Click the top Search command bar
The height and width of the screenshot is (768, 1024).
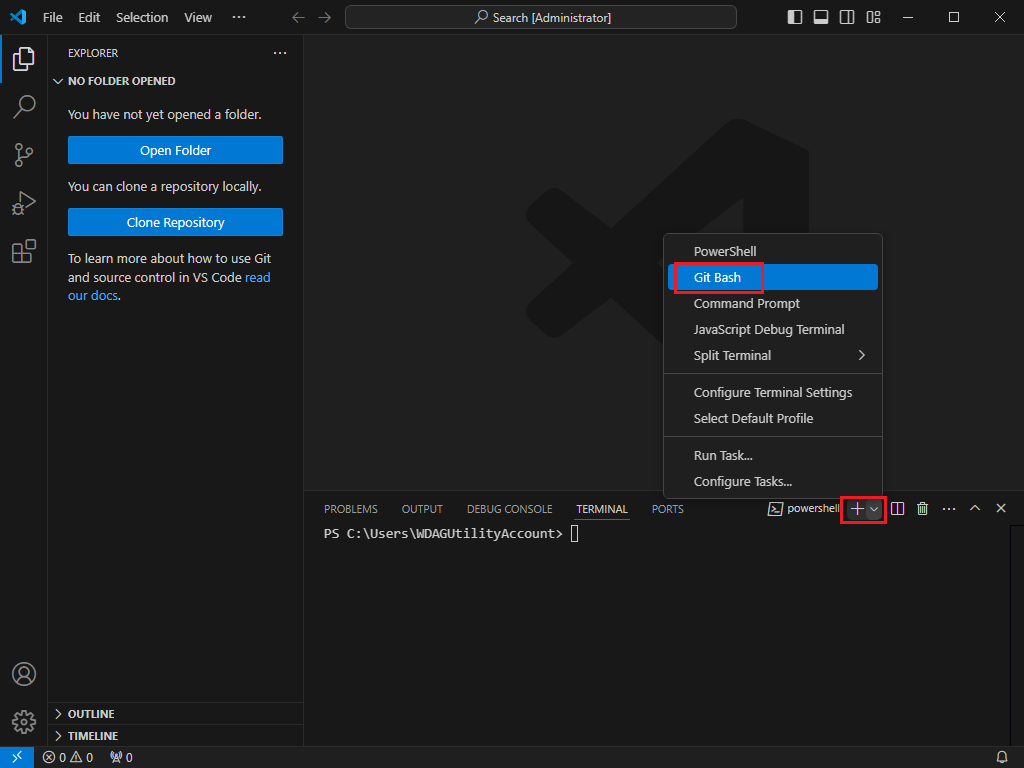pyautogui.click(x=541, y=17)
